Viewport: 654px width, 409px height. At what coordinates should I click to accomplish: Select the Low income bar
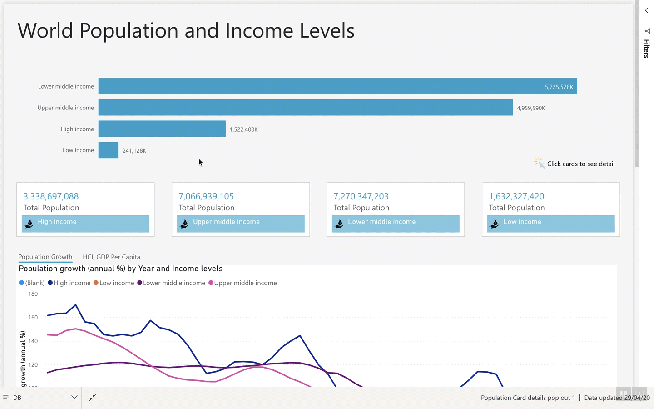tap(108, 150)
